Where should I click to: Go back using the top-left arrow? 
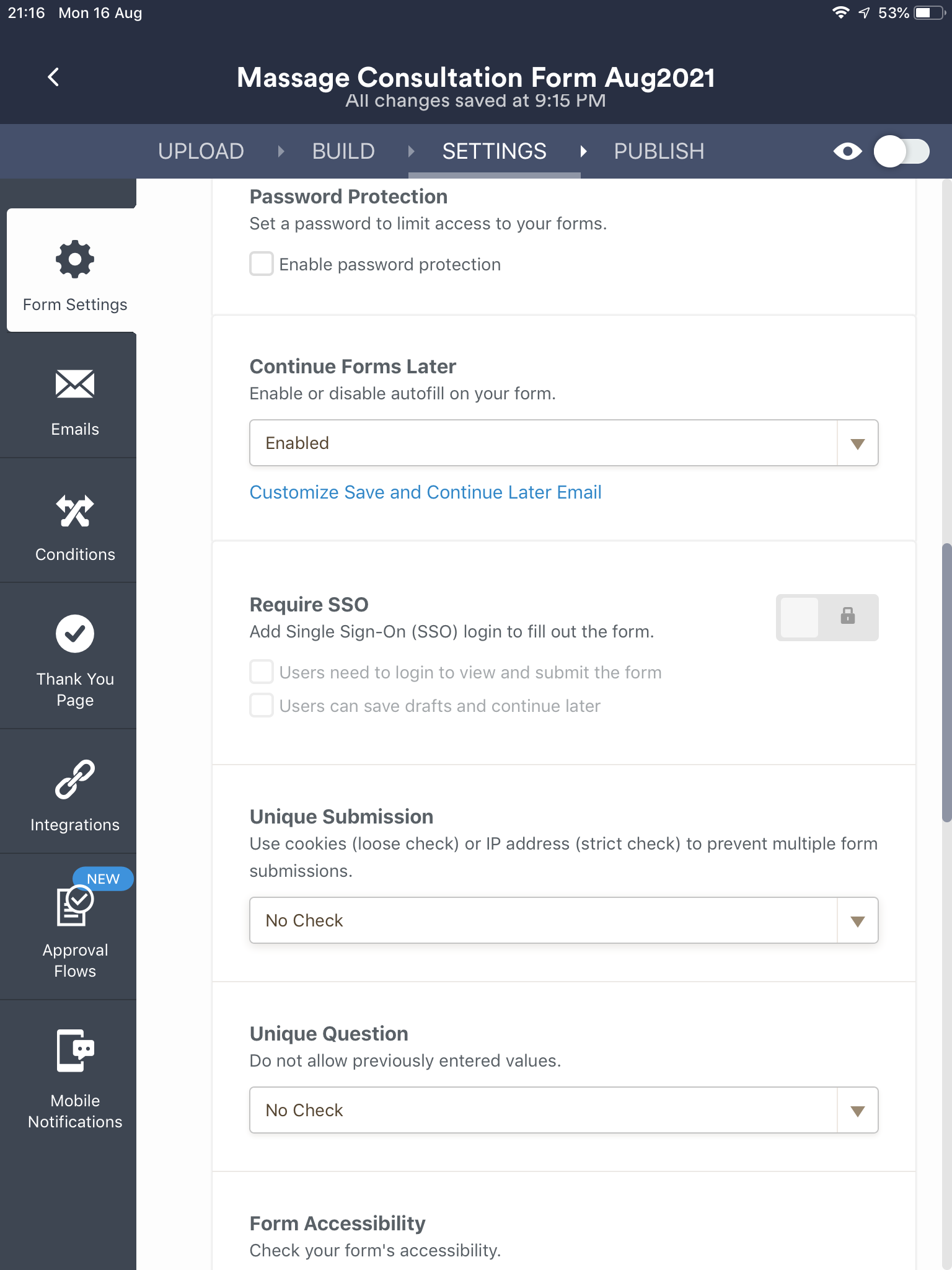click(53, 76)
